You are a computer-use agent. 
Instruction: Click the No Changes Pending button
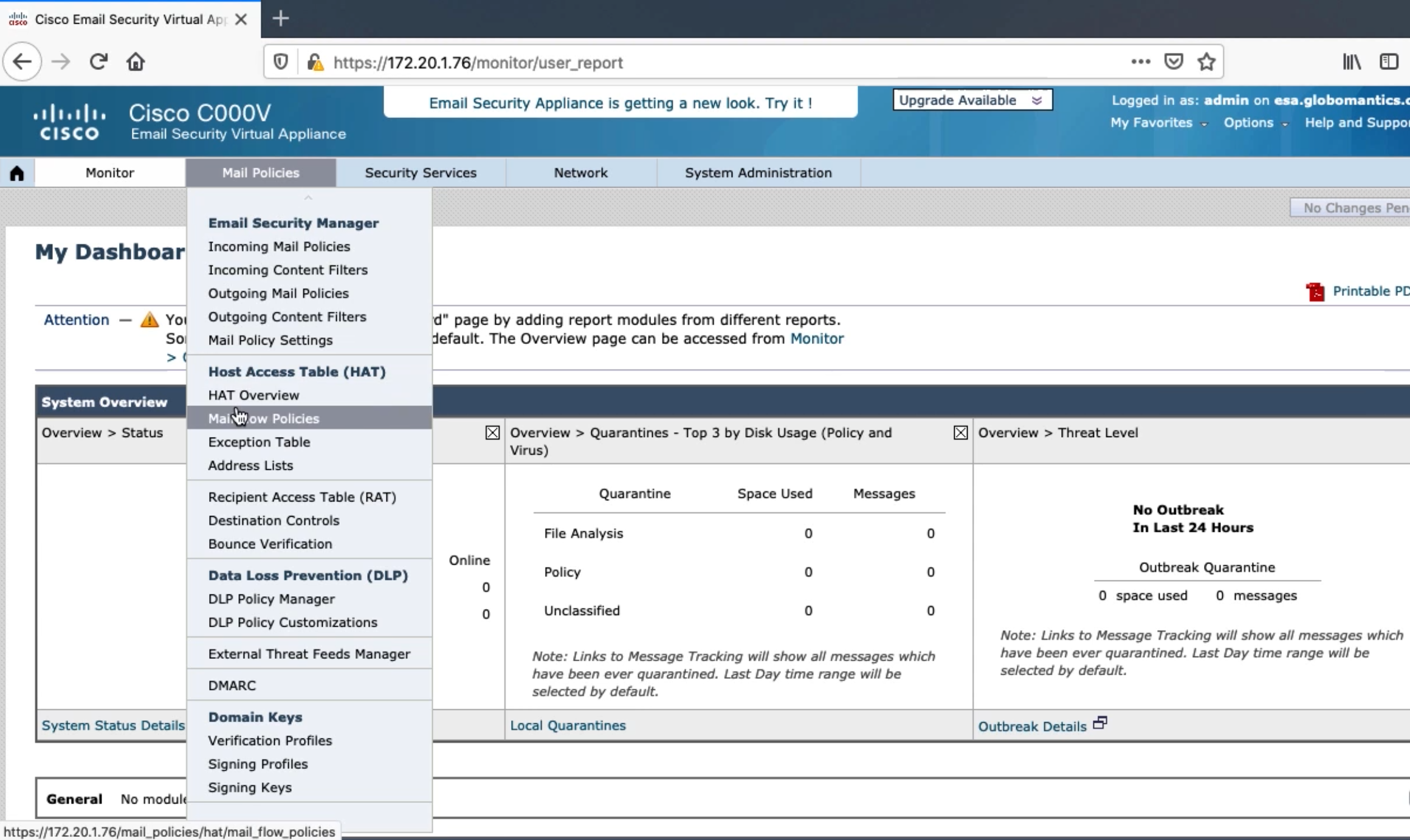tap(1350, 208)
